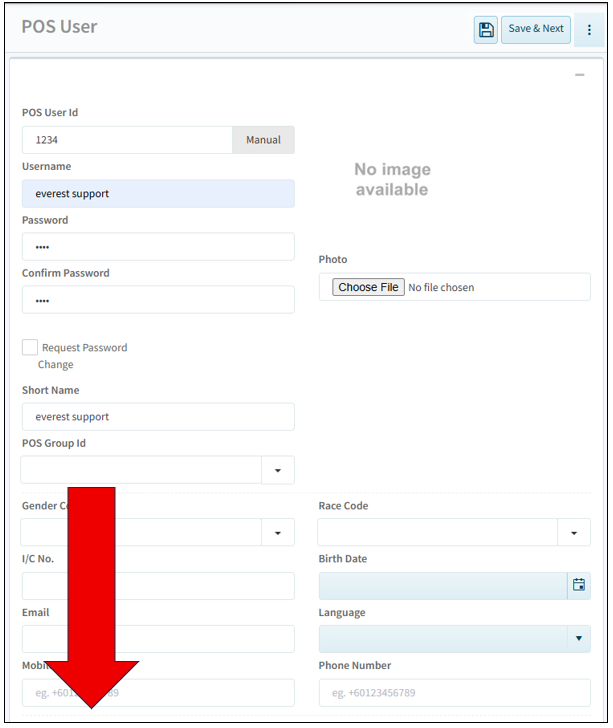Open the Birth Date calendar picker
The width and height of the screenshot is (613, 728).
578,586
